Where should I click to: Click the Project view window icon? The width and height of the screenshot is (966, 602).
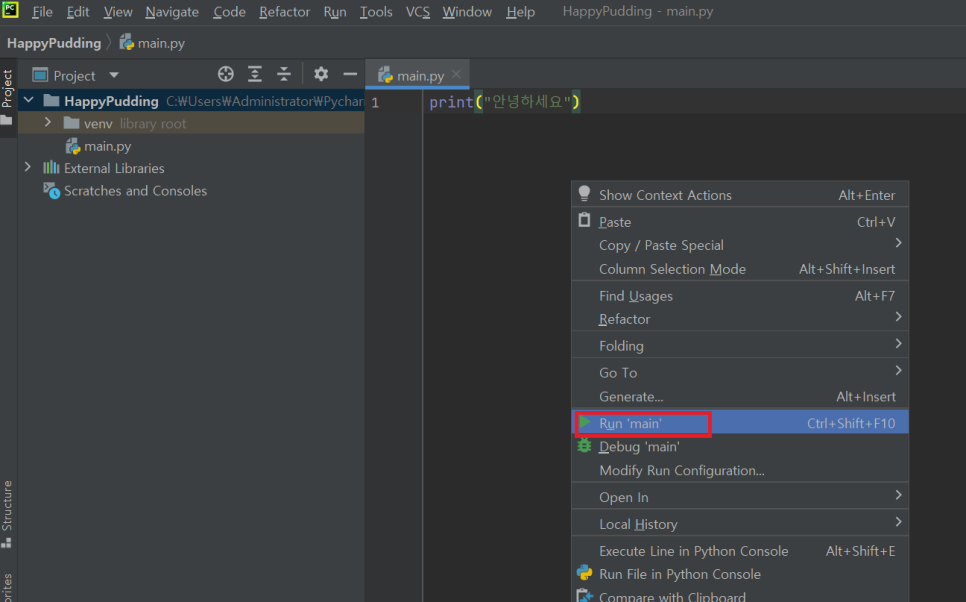pyautogui.click(x=40, y=75)
